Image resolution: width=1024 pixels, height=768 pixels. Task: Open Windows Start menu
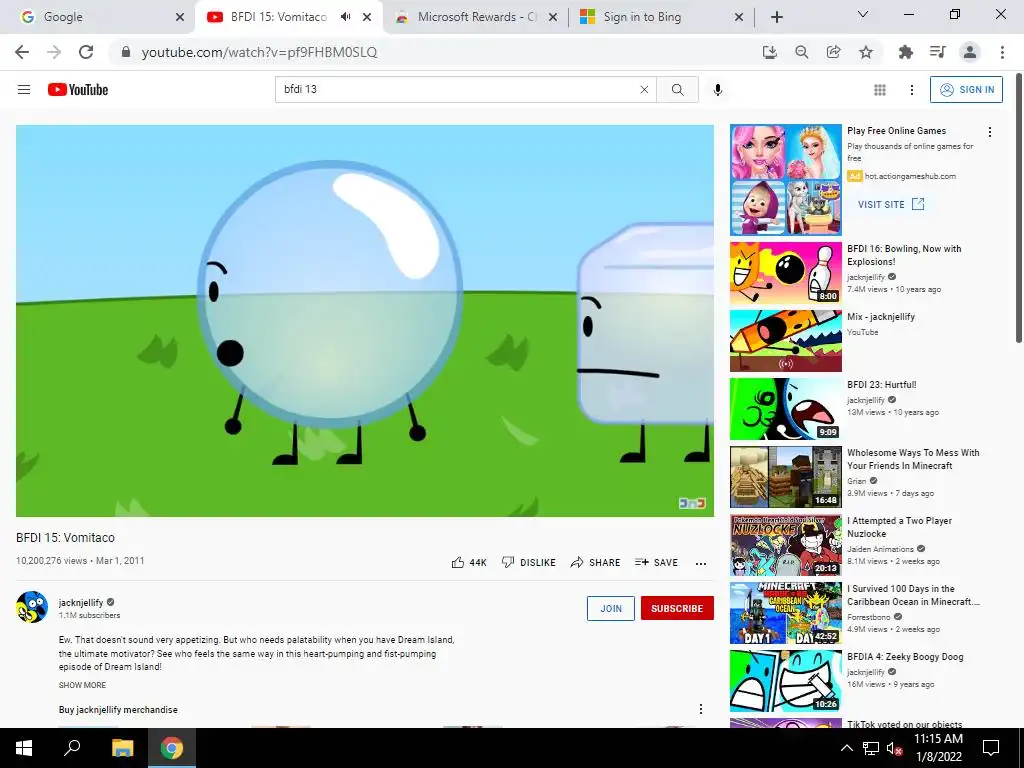24,748
